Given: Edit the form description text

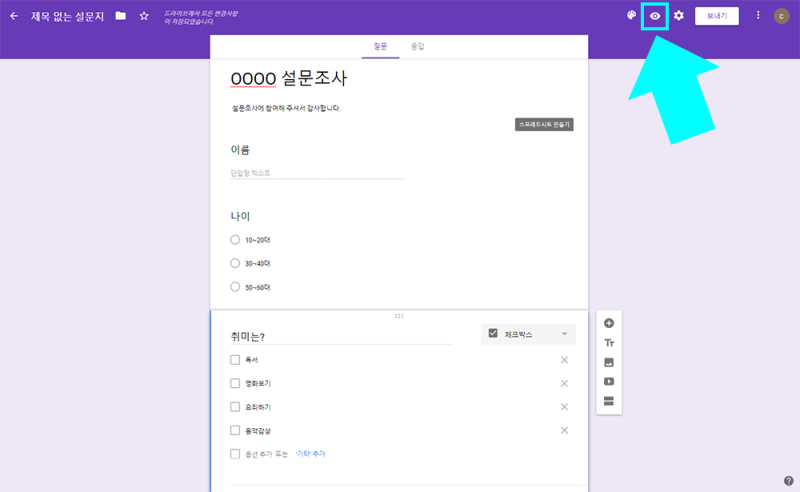Looking at the screenshot, I should pos(286,108).
